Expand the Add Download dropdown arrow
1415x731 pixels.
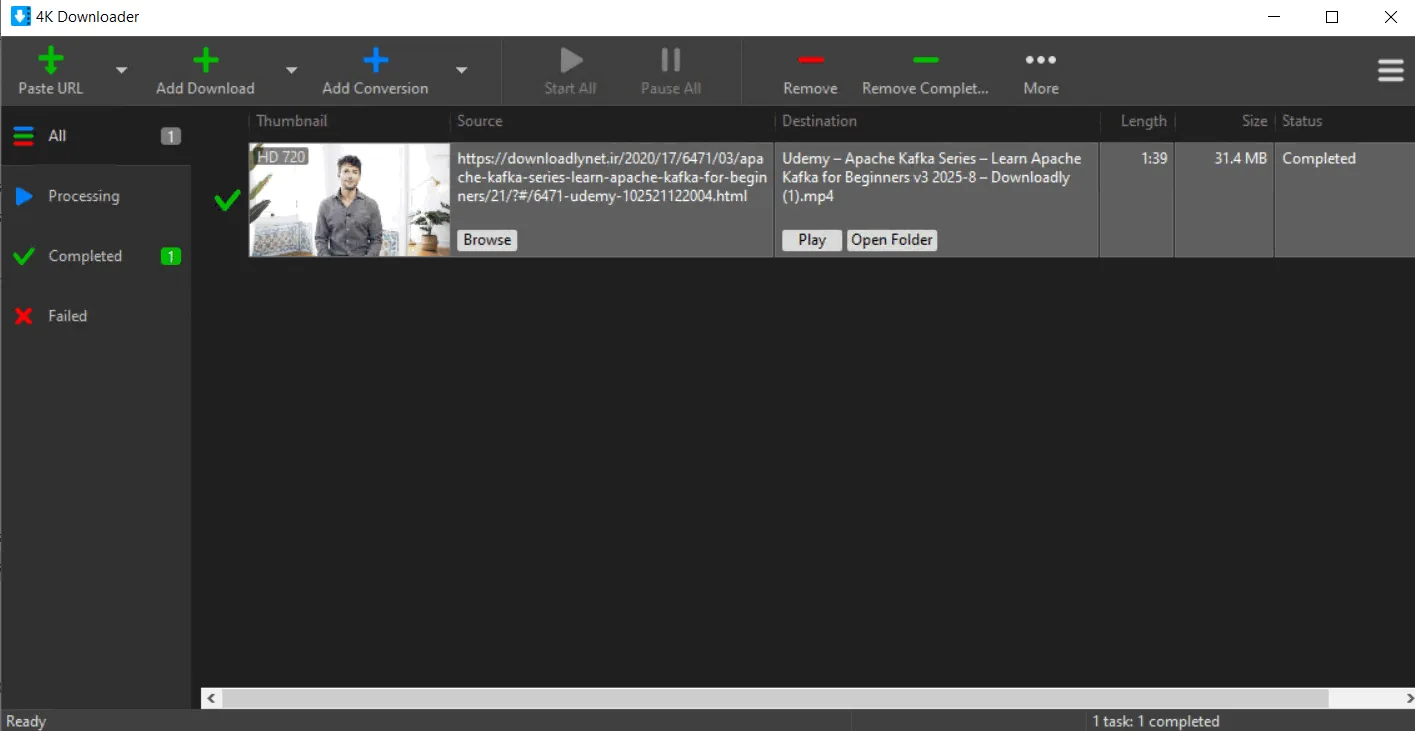pos(291,70)
